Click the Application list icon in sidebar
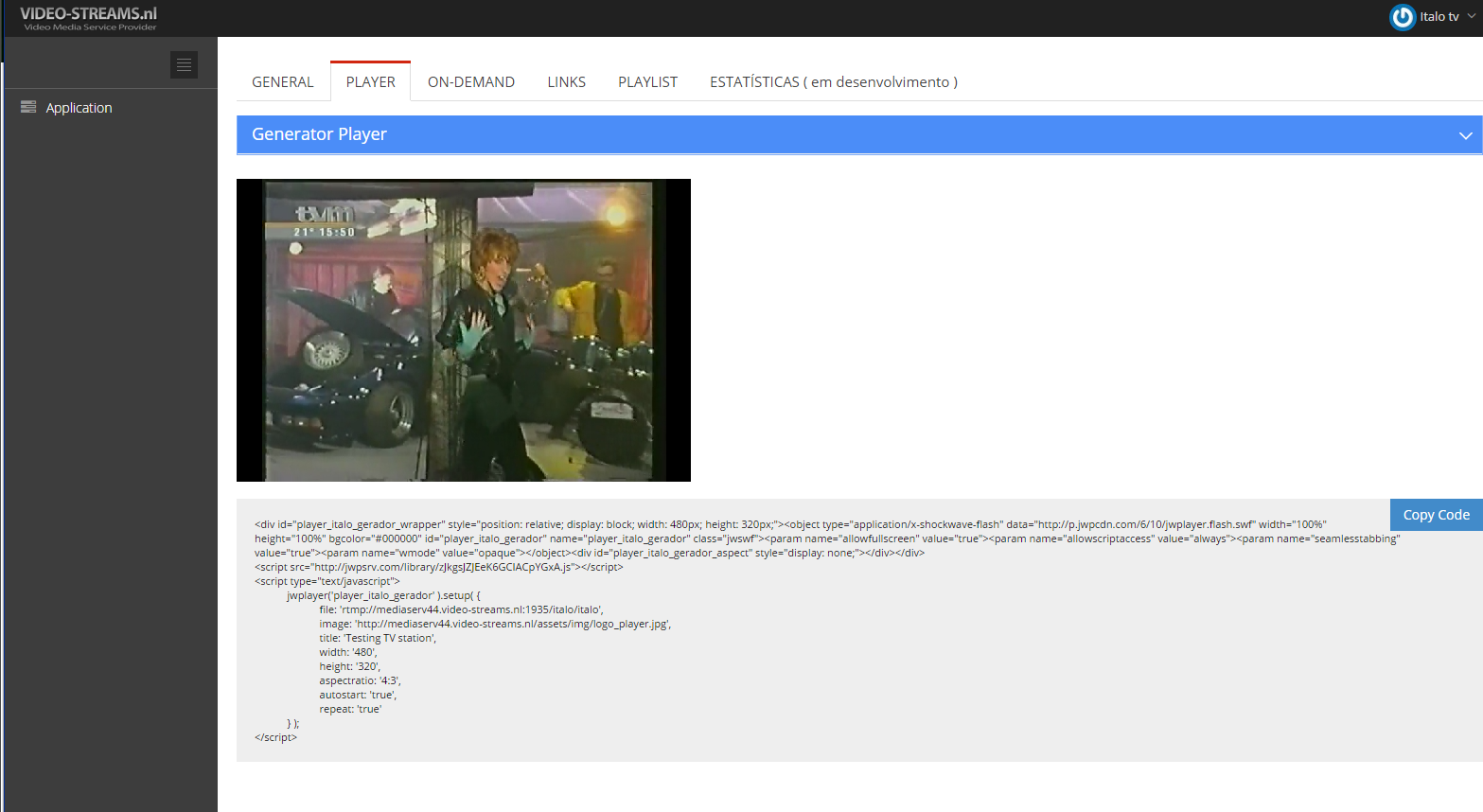The height and width of the screenshot is (812, 1483). tap(28, 107)
